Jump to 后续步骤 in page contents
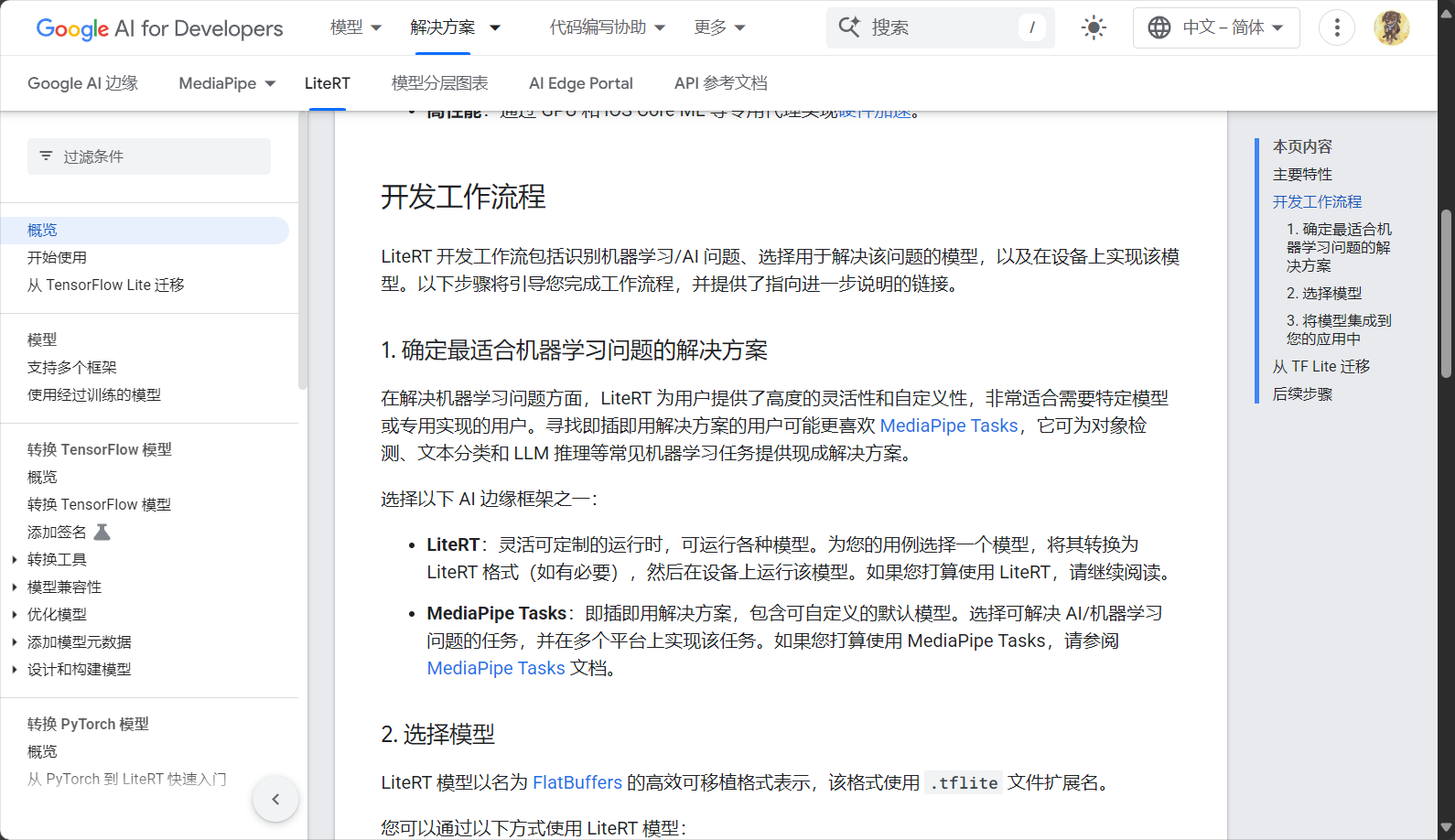This screenshot has width=1455, height=840. pyautogui.click(x=1302, y=393)
